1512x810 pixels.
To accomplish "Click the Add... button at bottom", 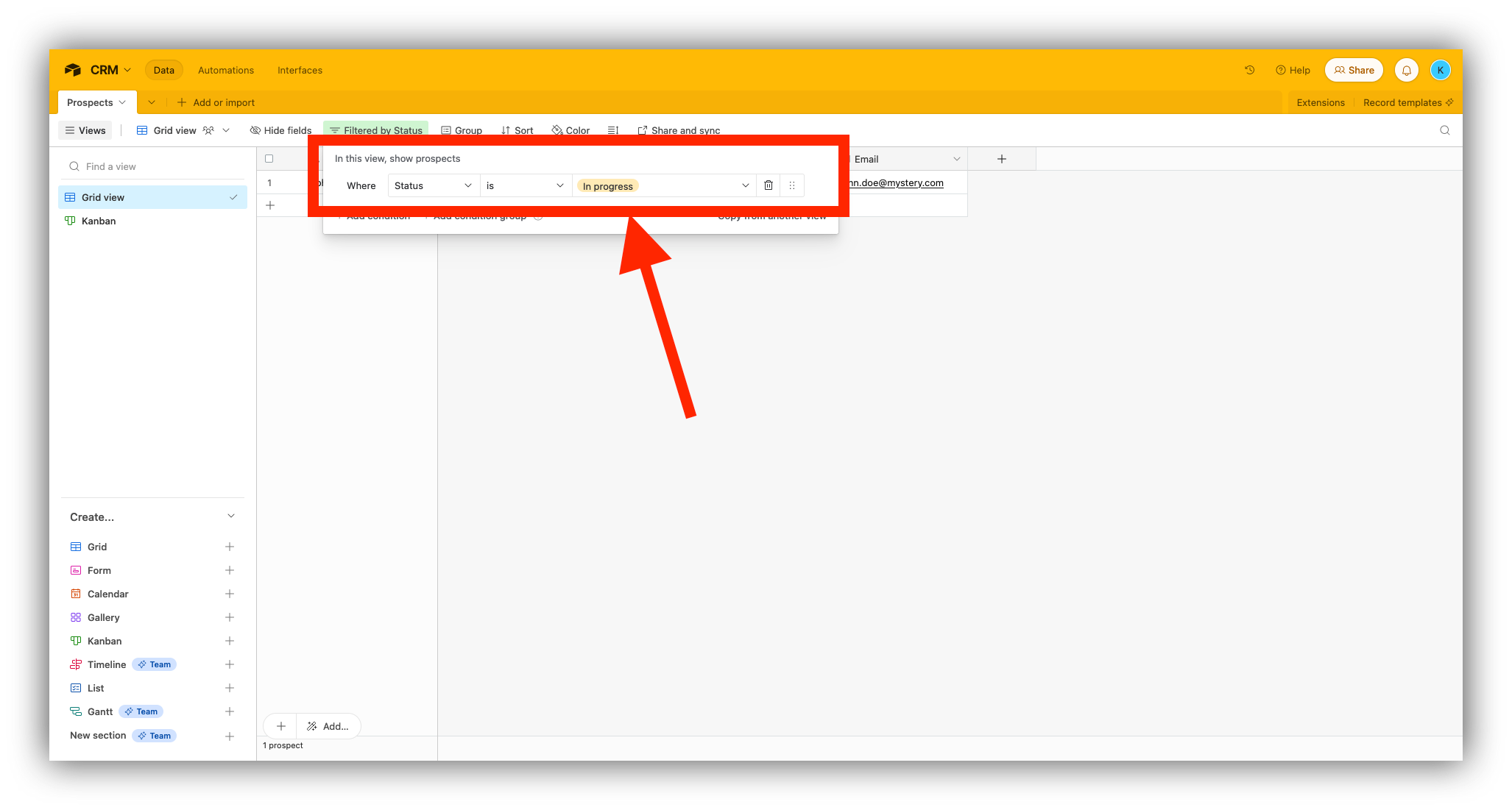I will coord(328,726).
